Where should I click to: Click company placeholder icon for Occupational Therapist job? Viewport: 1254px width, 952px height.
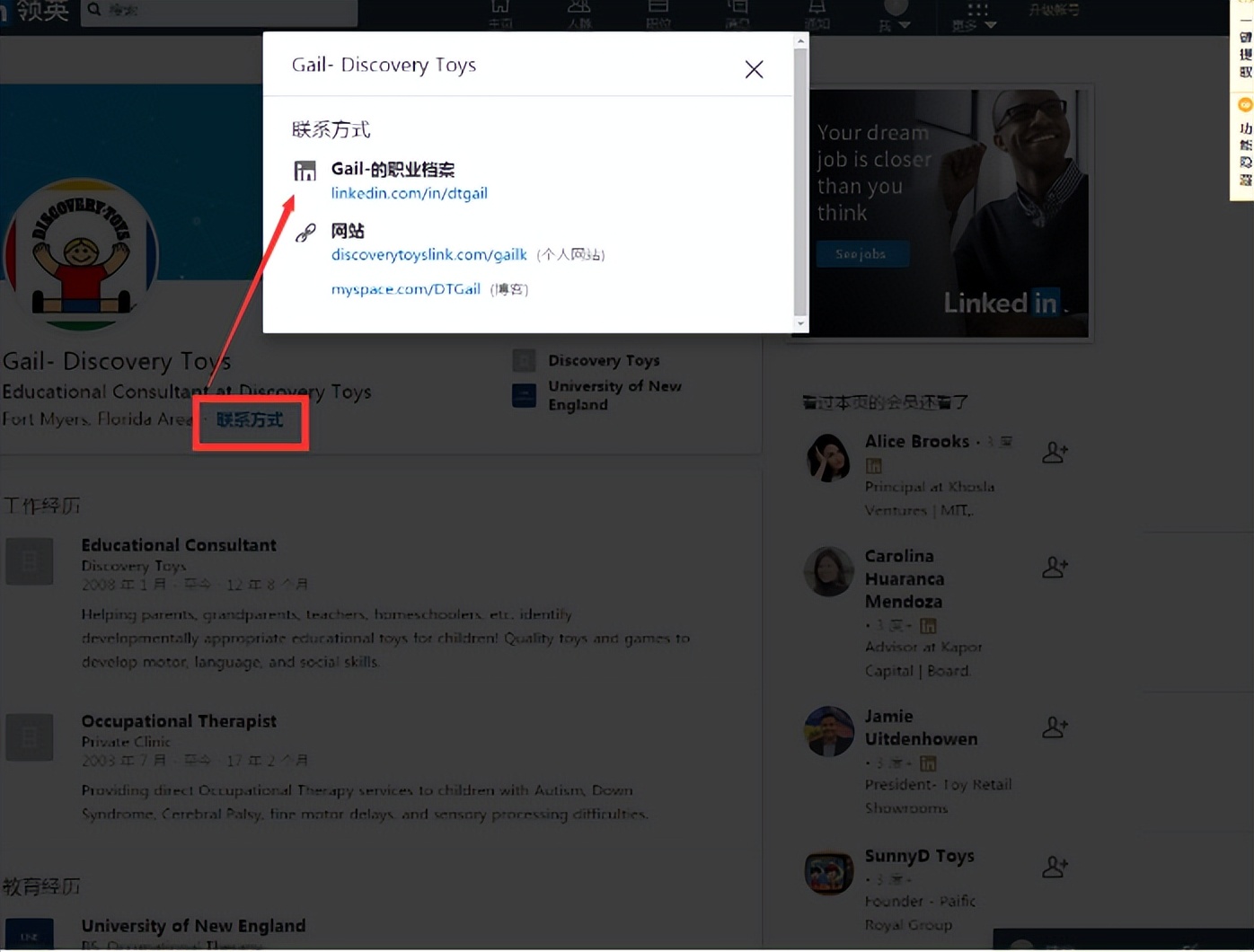point(30,737)
